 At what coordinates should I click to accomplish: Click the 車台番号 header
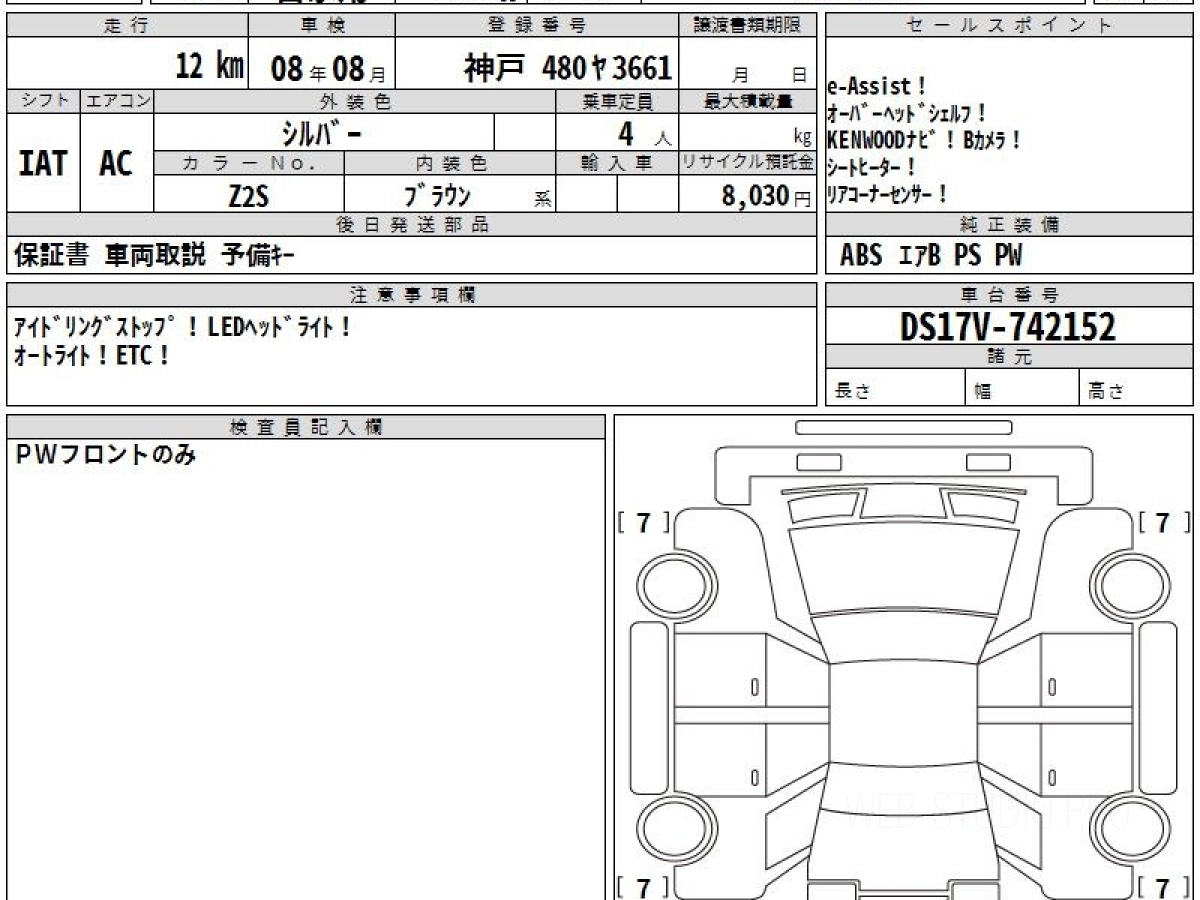[x=1009, y=295]
